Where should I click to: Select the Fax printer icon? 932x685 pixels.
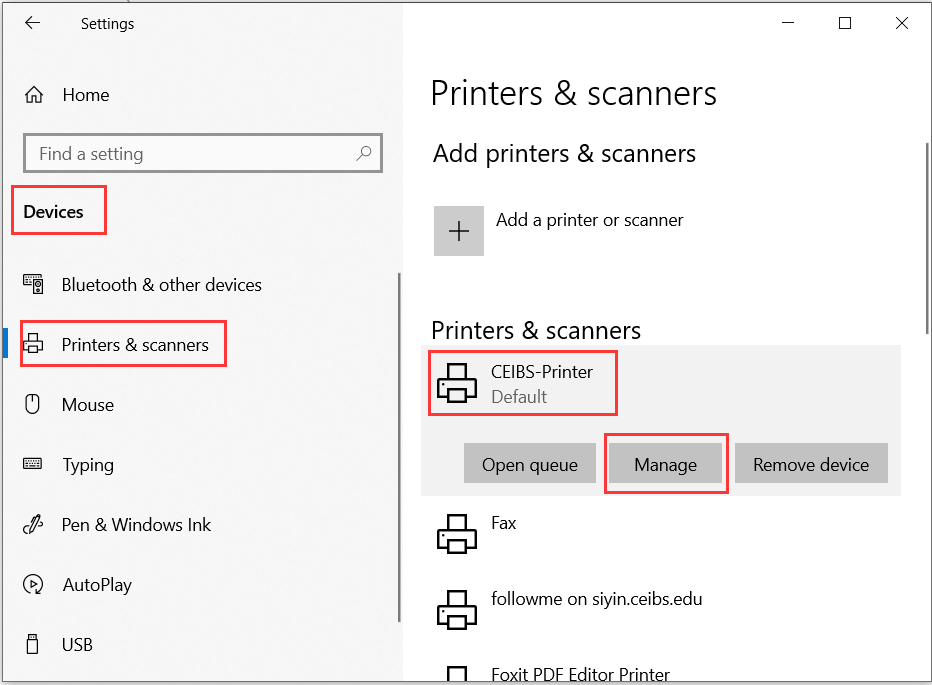(x=457, y=533)
